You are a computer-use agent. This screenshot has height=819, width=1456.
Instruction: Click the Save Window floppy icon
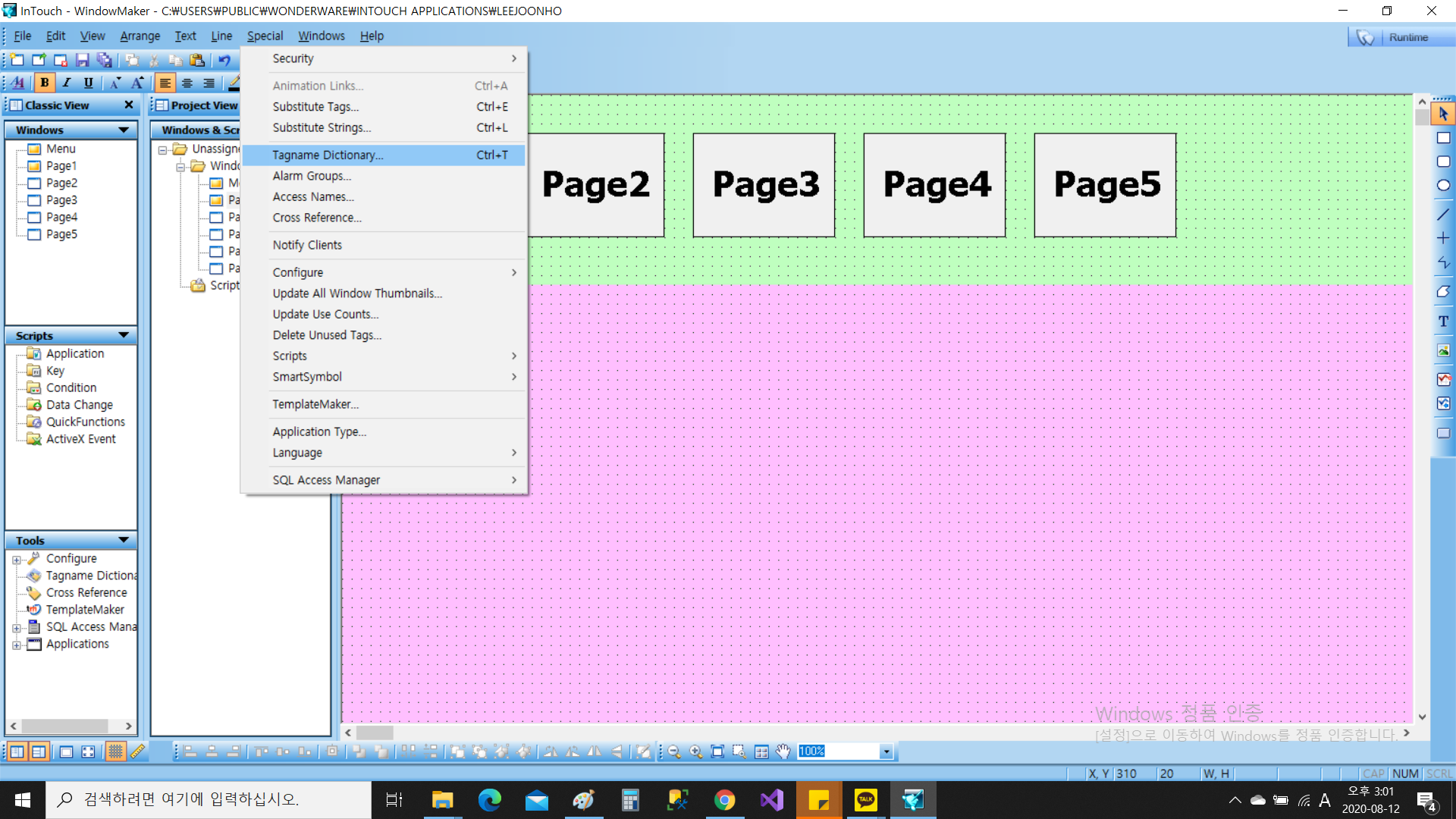pos(83,60)
